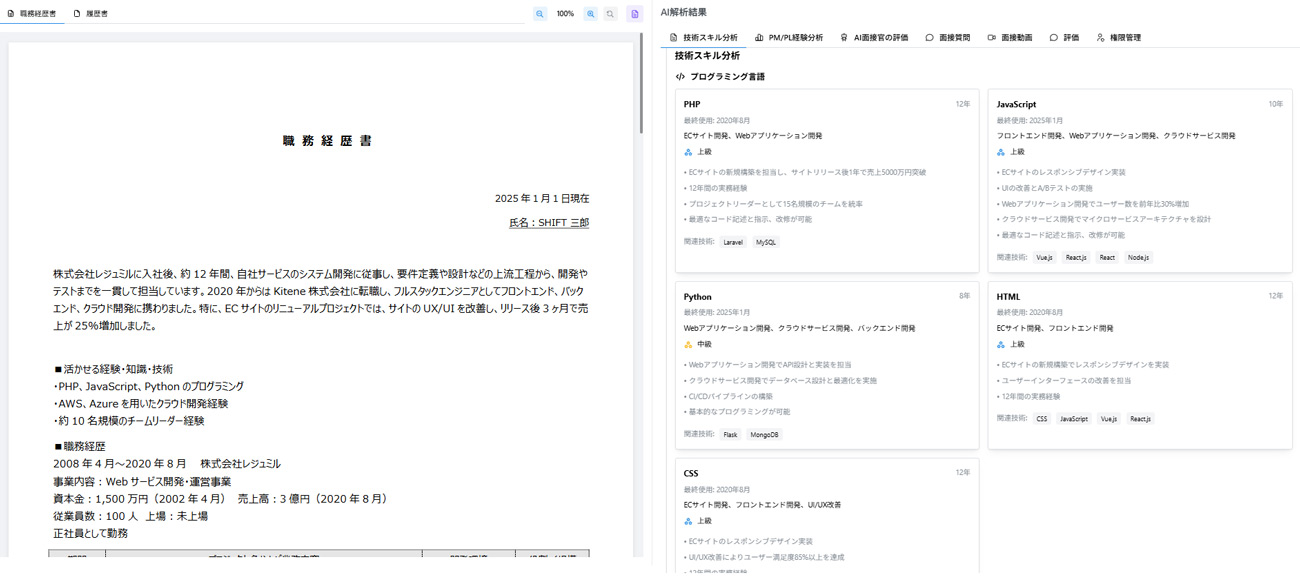Click the CSS card title
The width and height of the screenshot is (1300, 583).
691,473
